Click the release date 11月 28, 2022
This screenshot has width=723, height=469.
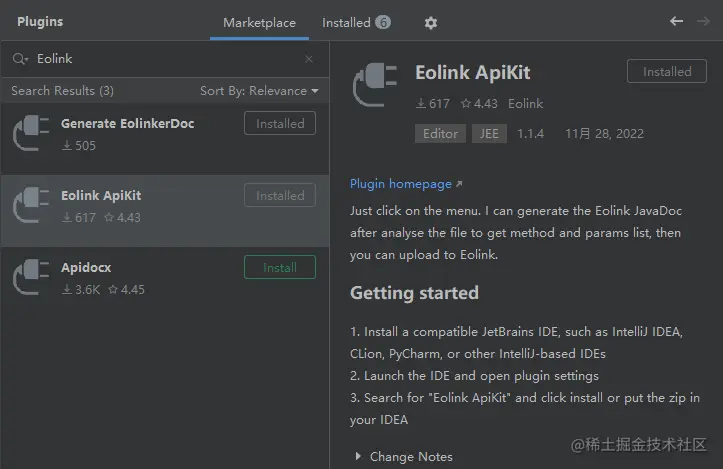(x=604, y=134)
